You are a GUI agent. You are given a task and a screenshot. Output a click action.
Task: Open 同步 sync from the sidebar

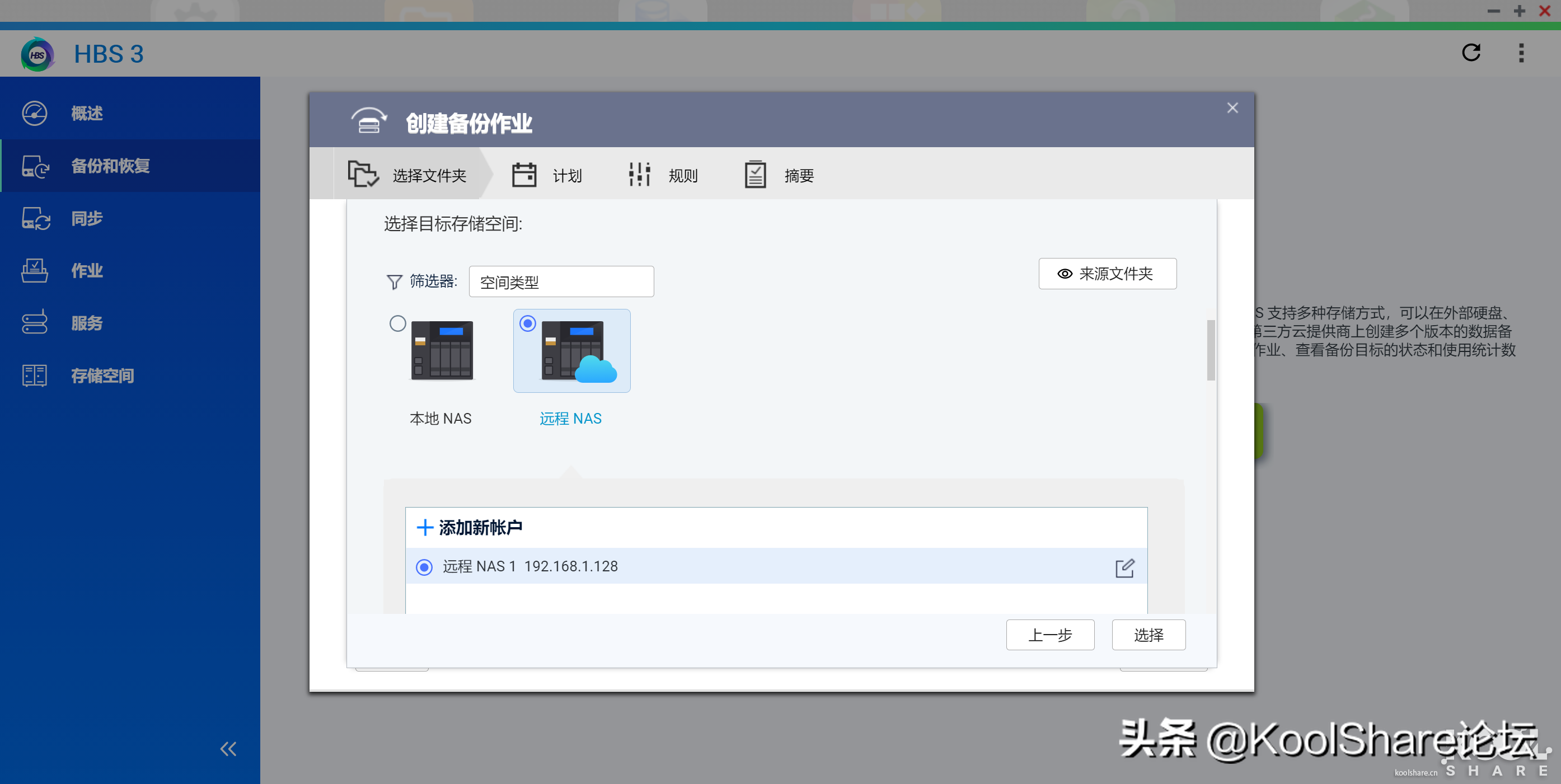point(87,218)
